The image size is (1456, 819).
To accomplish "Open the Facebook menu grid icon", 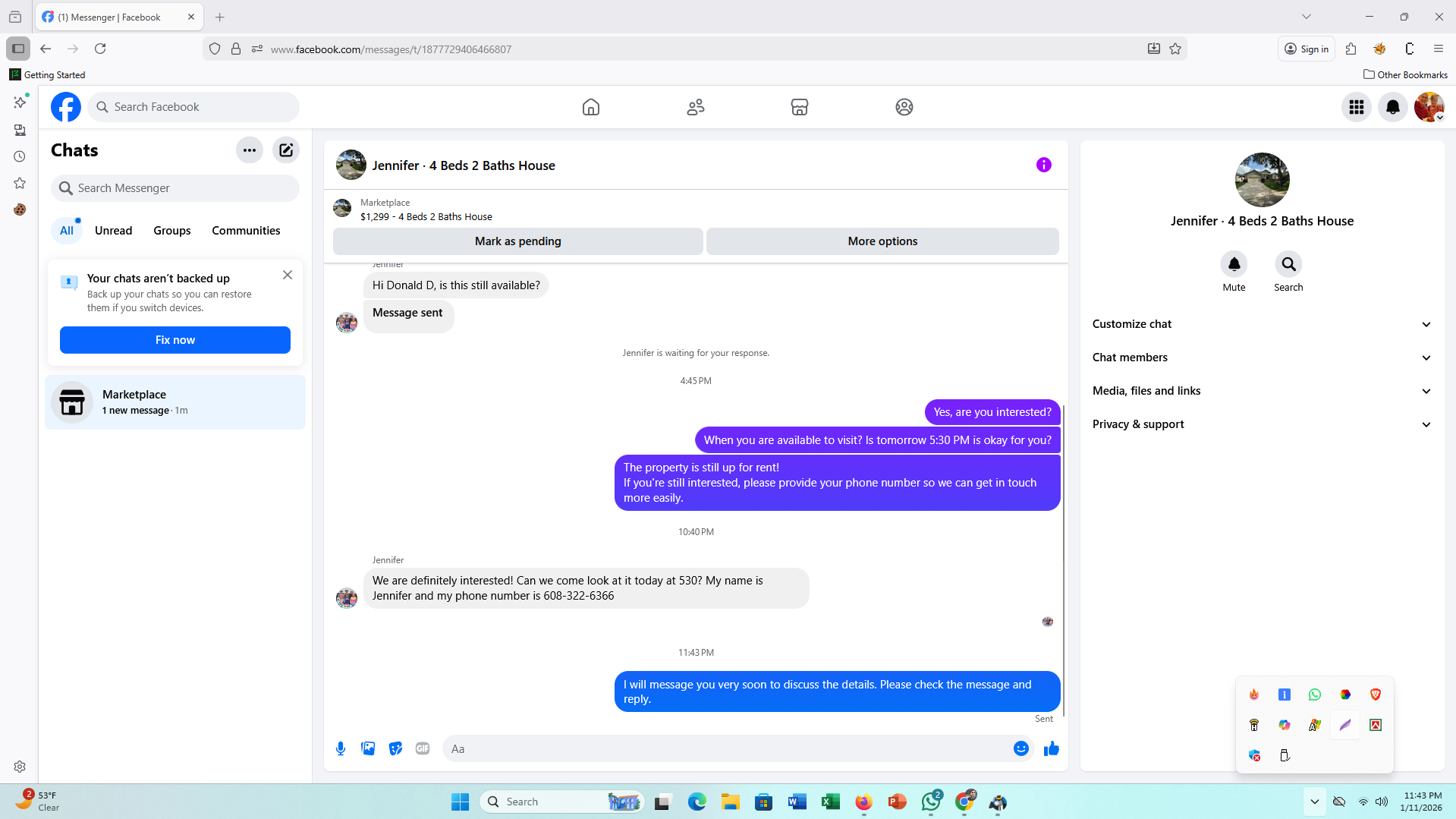I will pyautogui.click(x=1356, y=107).
